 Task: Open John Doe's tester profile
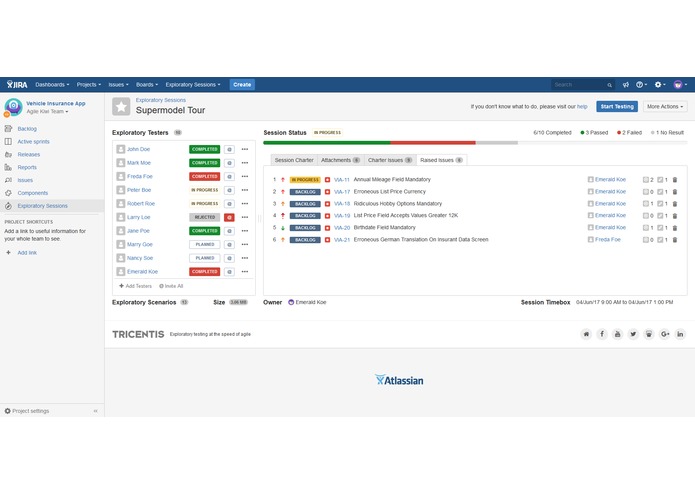138,149
